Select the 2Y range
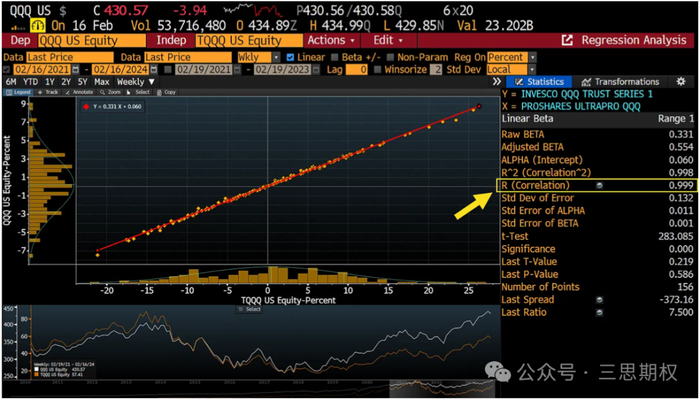The width and height of the screenshot is (700, 400). [x=67, y=82]
